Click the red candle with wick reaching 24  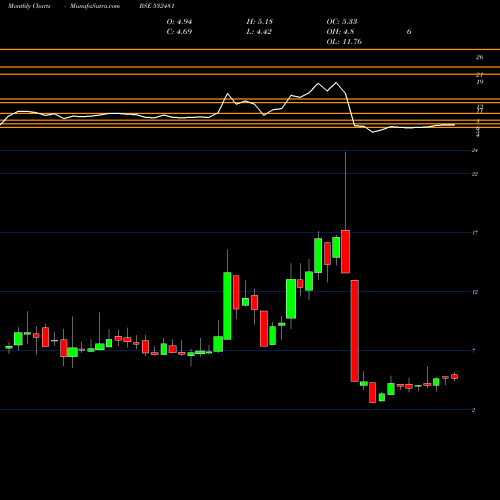pos(345,252)
